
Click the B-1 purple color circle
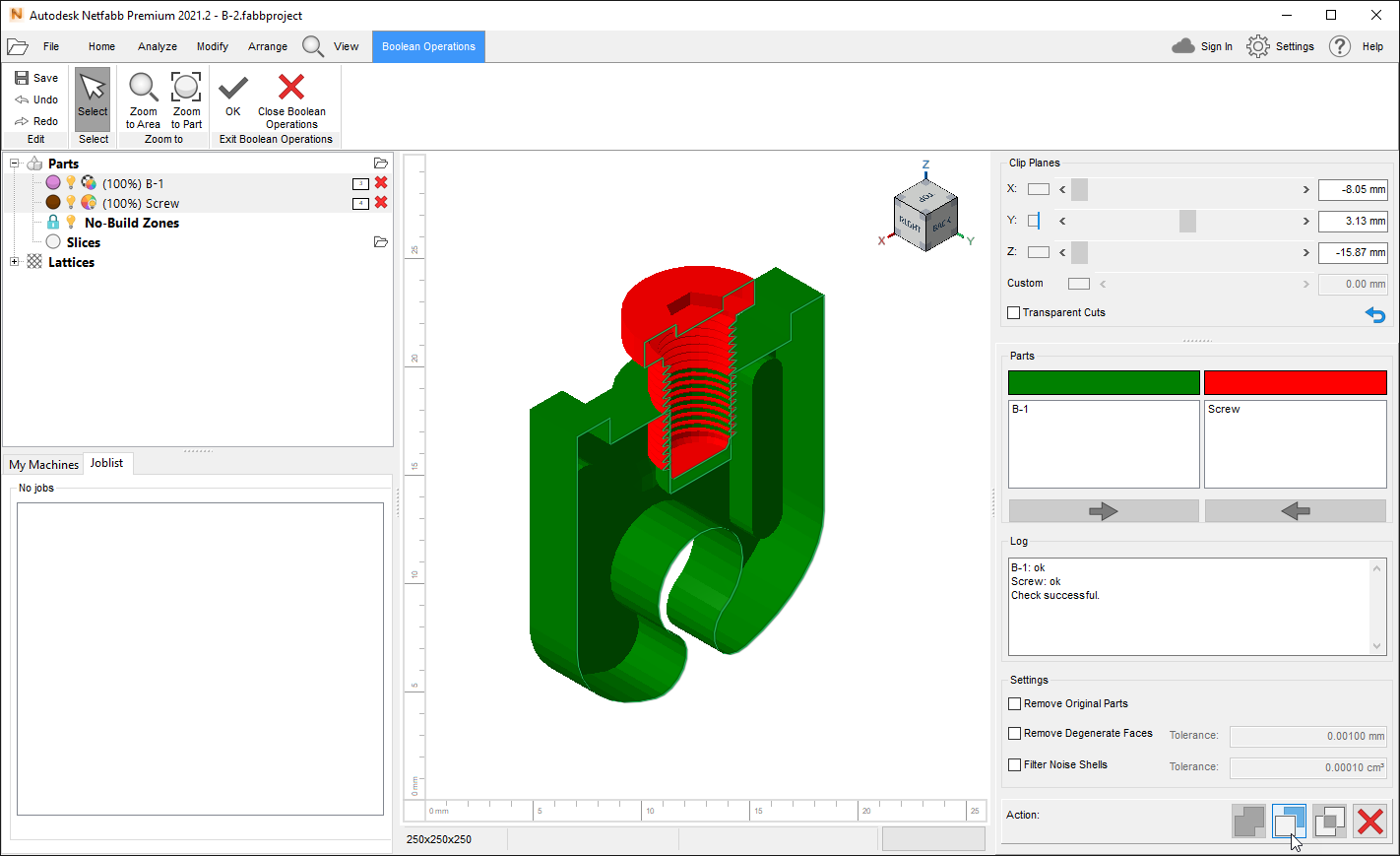(x=53, y=182)
